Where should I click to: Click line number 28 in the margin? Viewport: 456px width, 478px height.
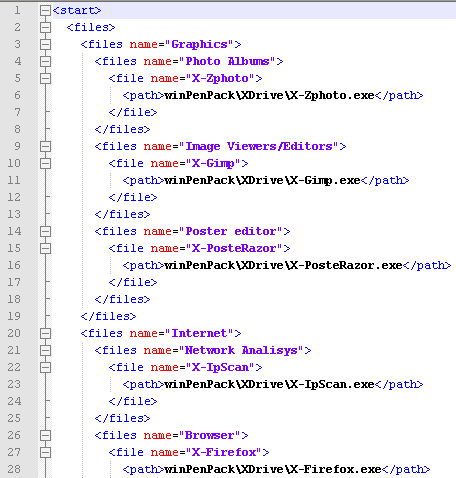tap(14, 469)
